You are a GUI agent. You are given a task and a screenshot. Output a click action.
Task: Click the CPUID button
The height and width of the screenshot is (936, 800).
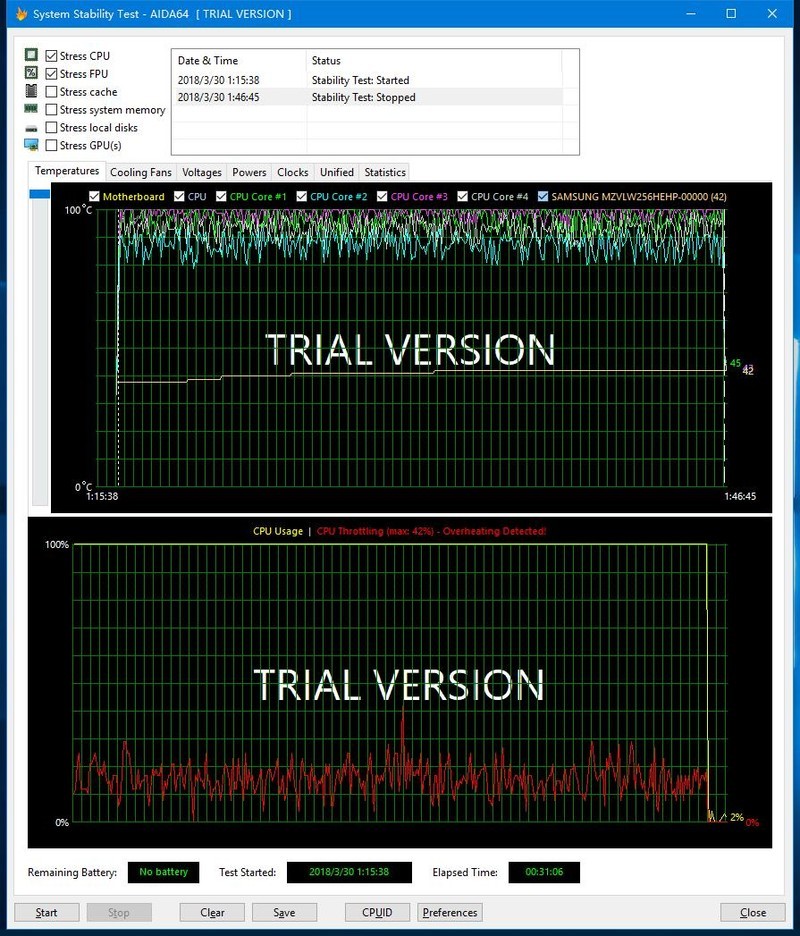pyautogui.click(x=376, y=912)
